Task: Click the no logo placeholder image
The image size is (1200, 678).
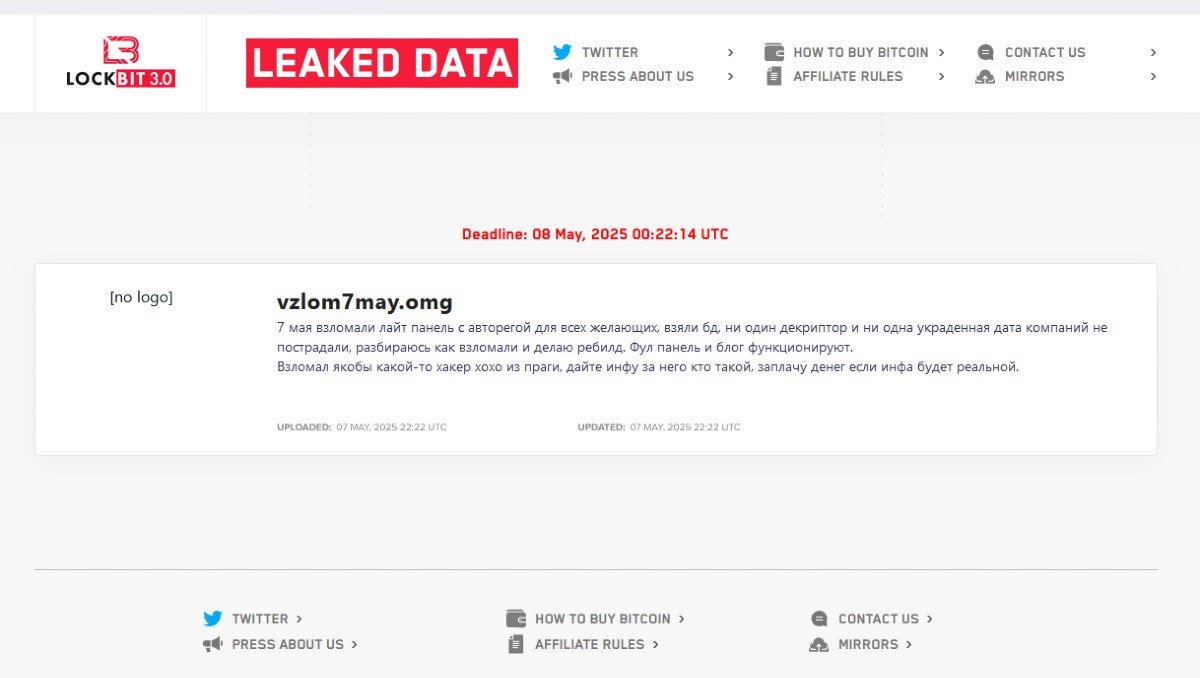Action: [x=141, y=297]
